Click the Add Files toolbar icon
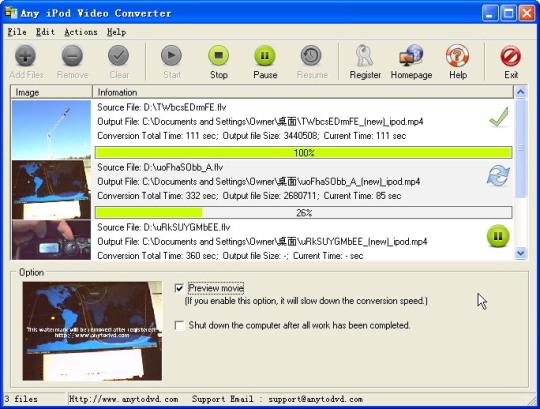The width and height of the screenshot is (540, 409). (x=25, y=55)
